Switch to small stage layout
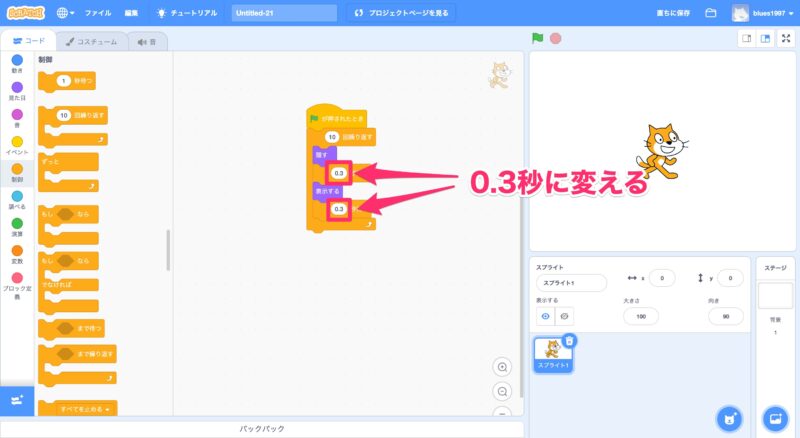Screen dimensions: 800x438 746,38
